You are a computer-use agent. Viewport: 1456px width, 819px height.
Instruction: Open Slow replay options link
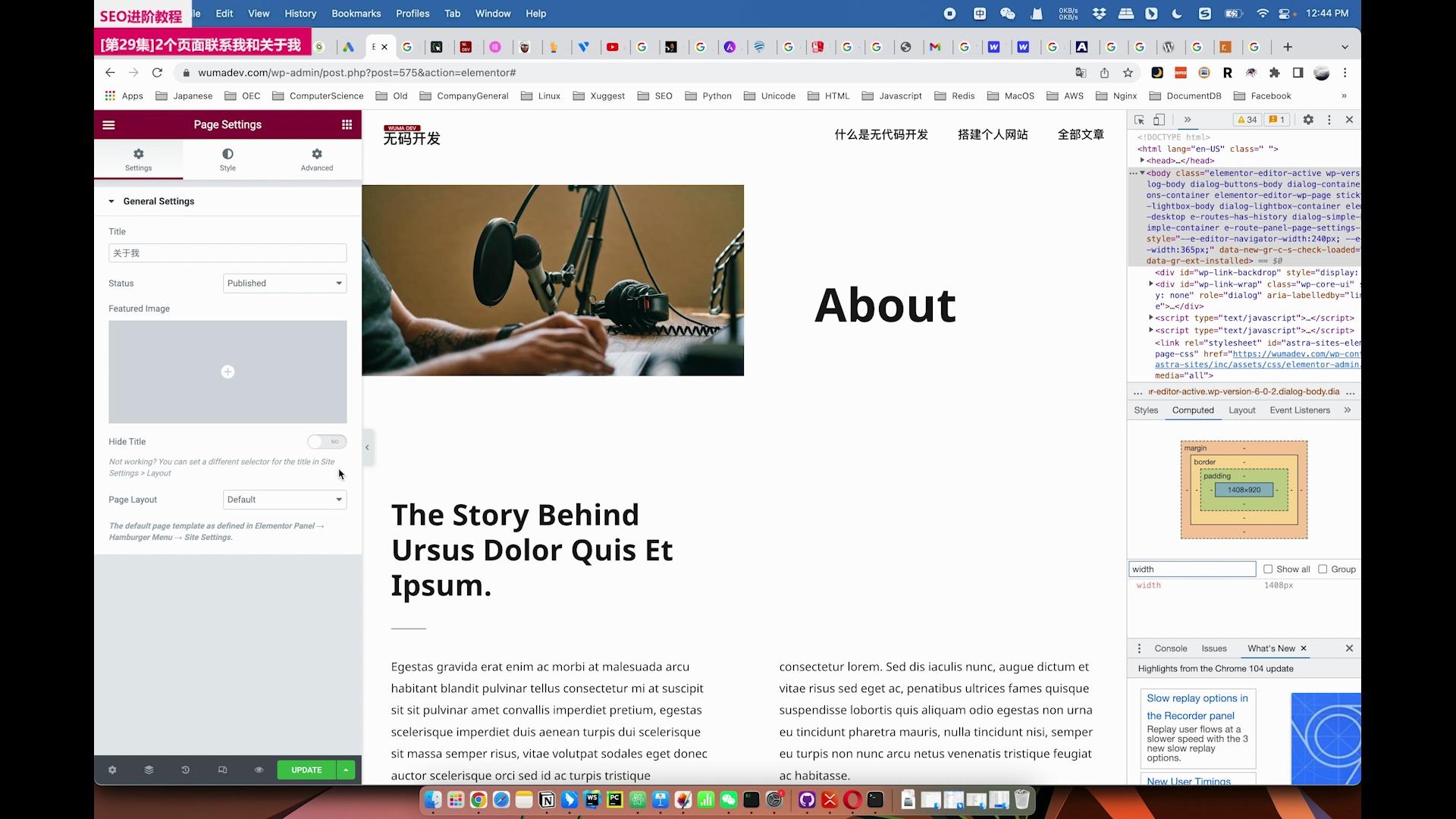1197,707
